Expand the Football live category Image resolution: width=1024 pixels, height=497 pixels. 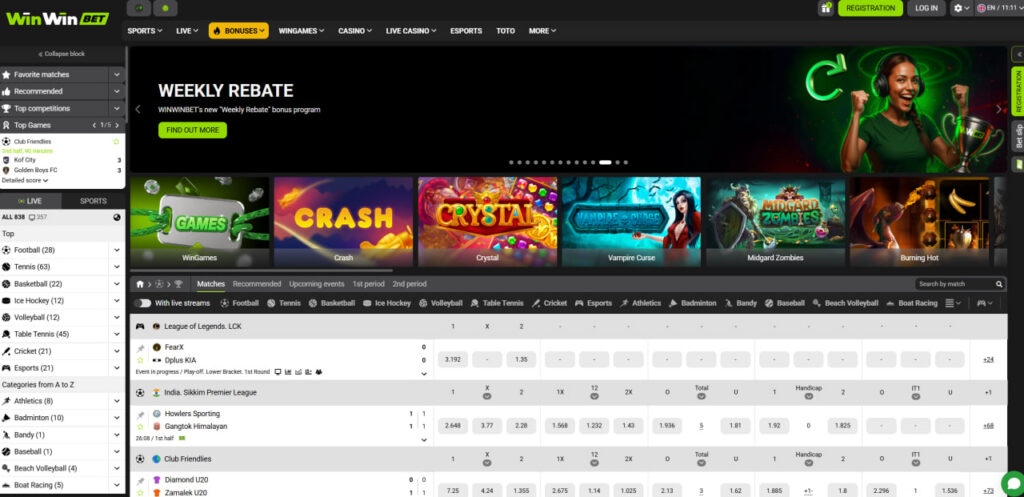pos(117,250)
